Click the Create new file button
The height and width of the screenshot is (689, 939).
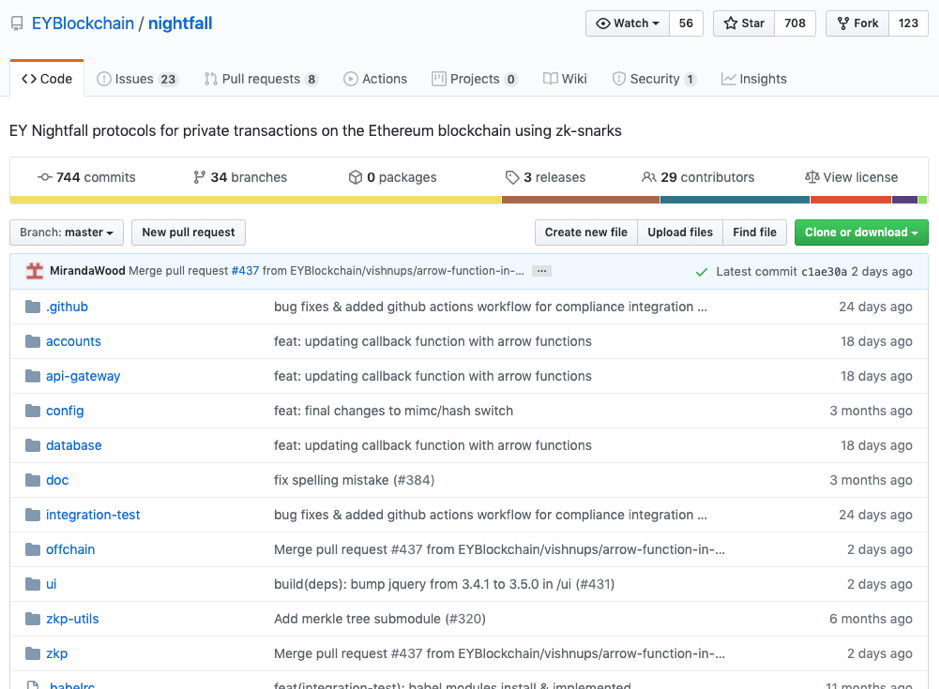[586, 232]
